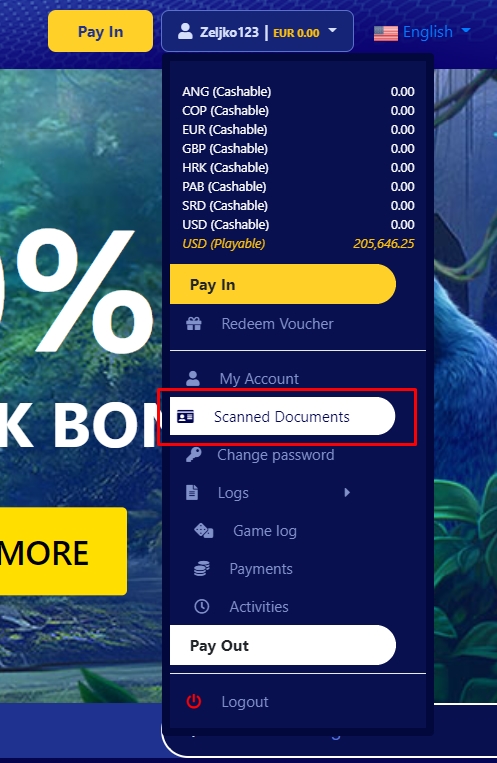
Task: Click the dice icon for Game log
Action: (203, 531)
